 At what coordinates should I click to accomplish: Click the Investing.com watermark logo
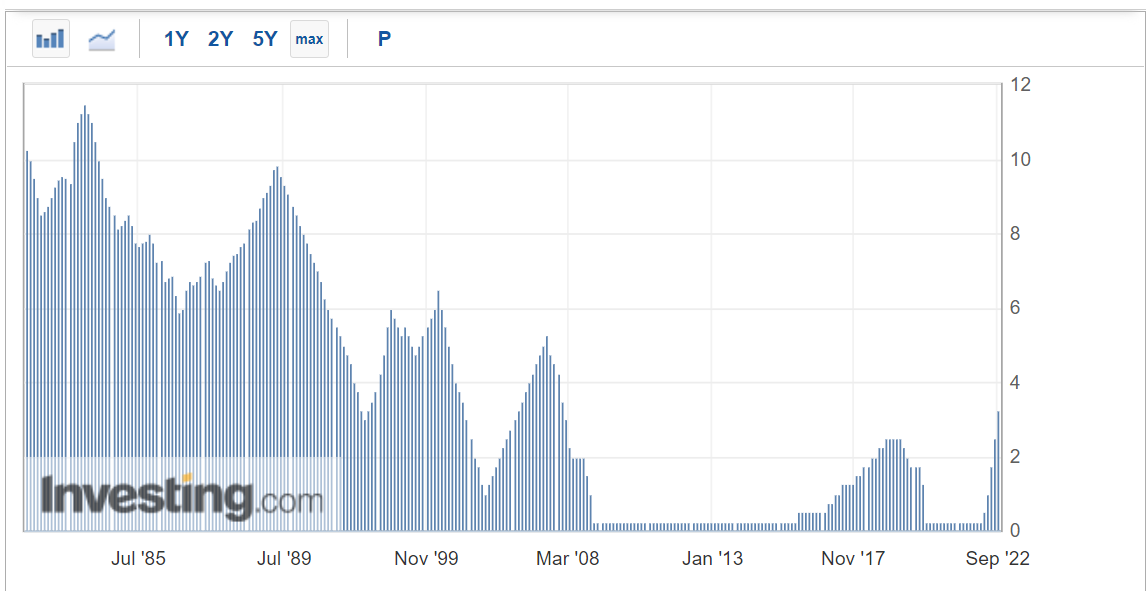click(x=182, y=497)
